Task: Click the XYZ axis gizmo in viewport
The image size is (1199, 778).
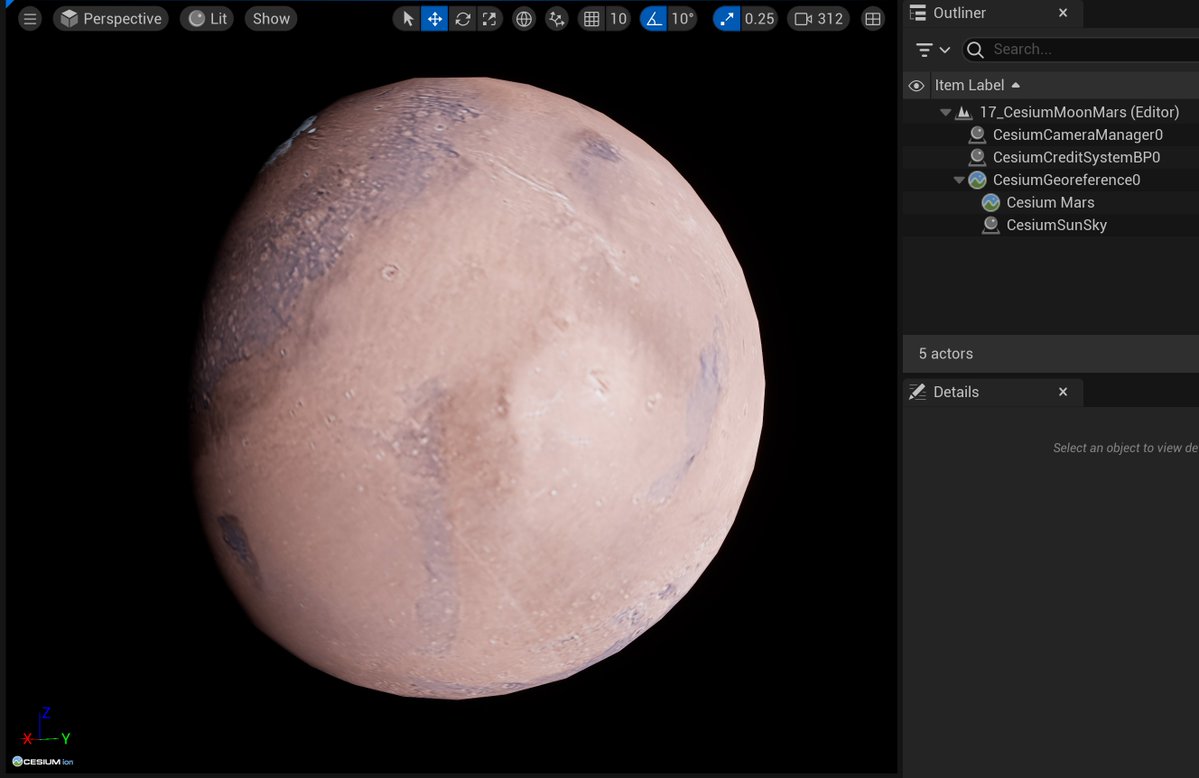Action: 46,728
